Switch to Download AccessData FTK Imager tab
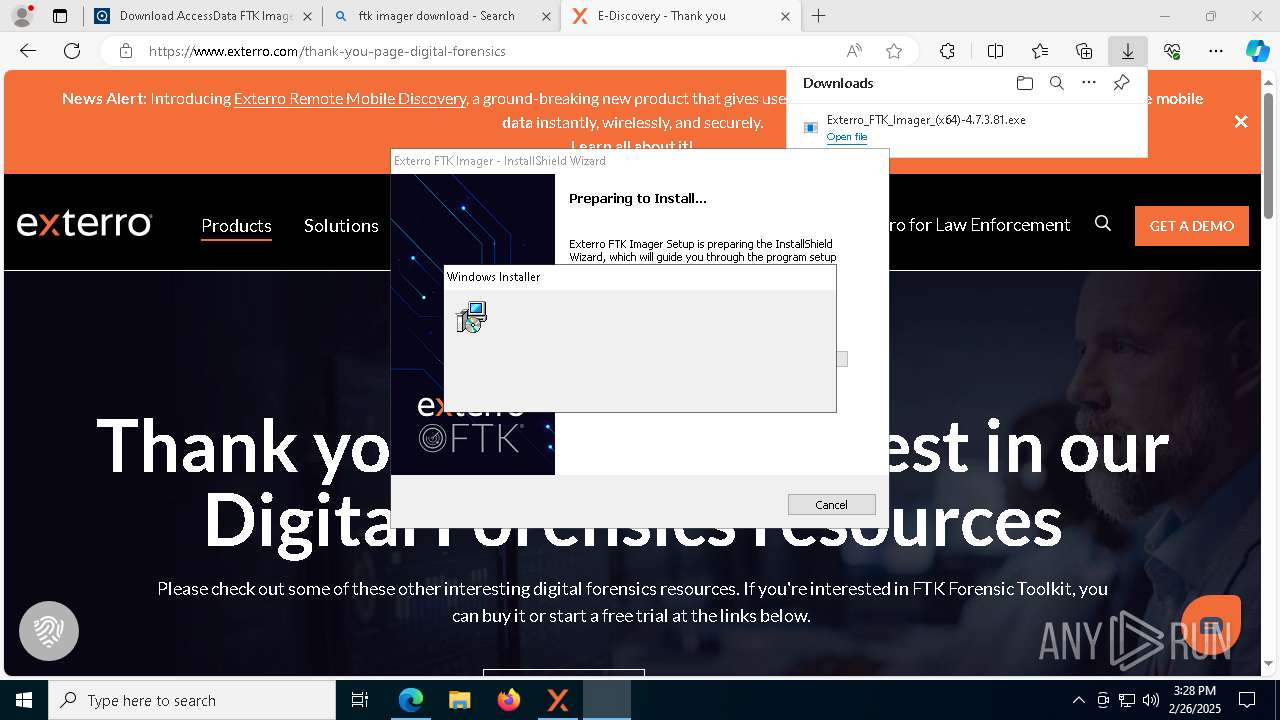 coord(205,16)
